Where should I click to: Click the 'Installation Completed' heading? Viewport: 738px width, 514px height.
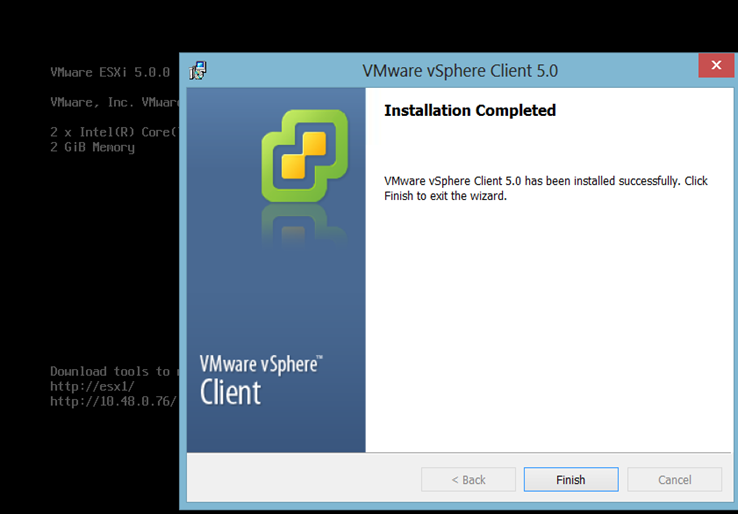[x=470, y=110]
